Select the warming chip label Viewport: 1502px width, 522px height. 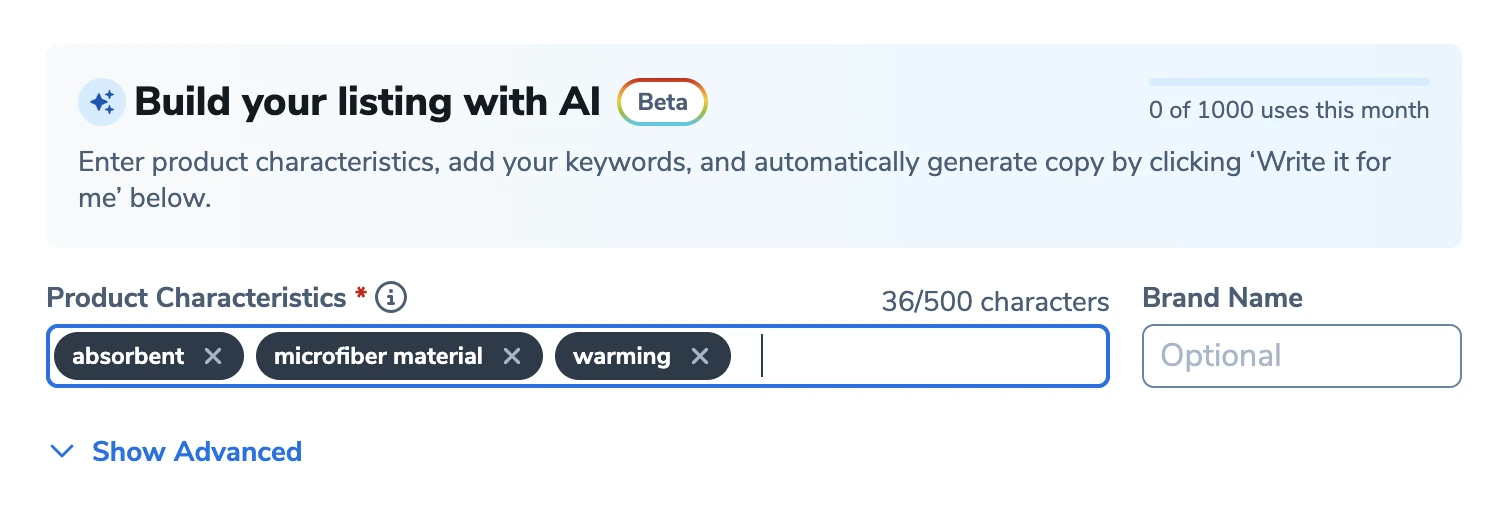point(621,356)
